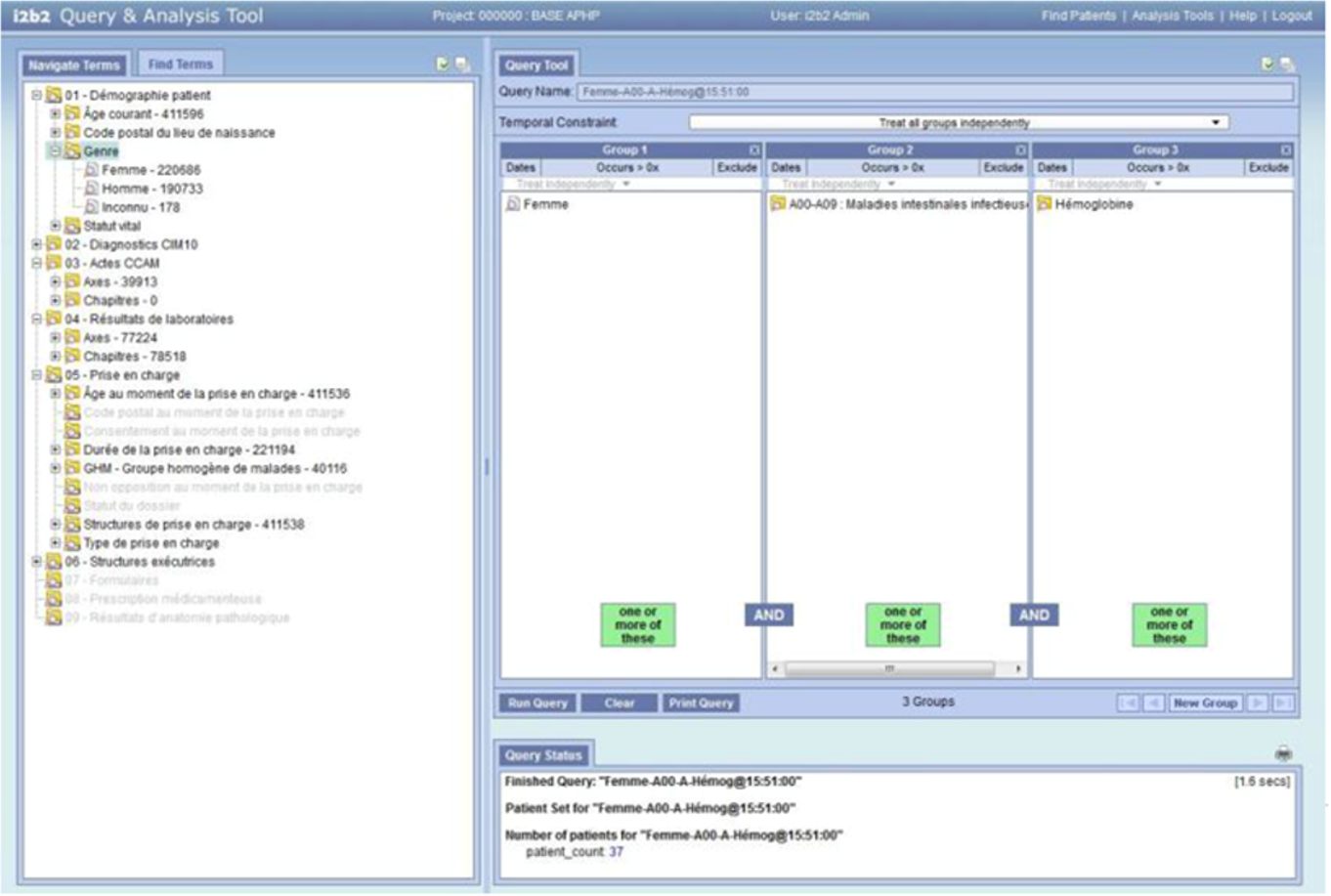The image size is (1331, 896).
Task: Click the Hémoglobine folder icon in Group 3
Action: [1044, 204]
